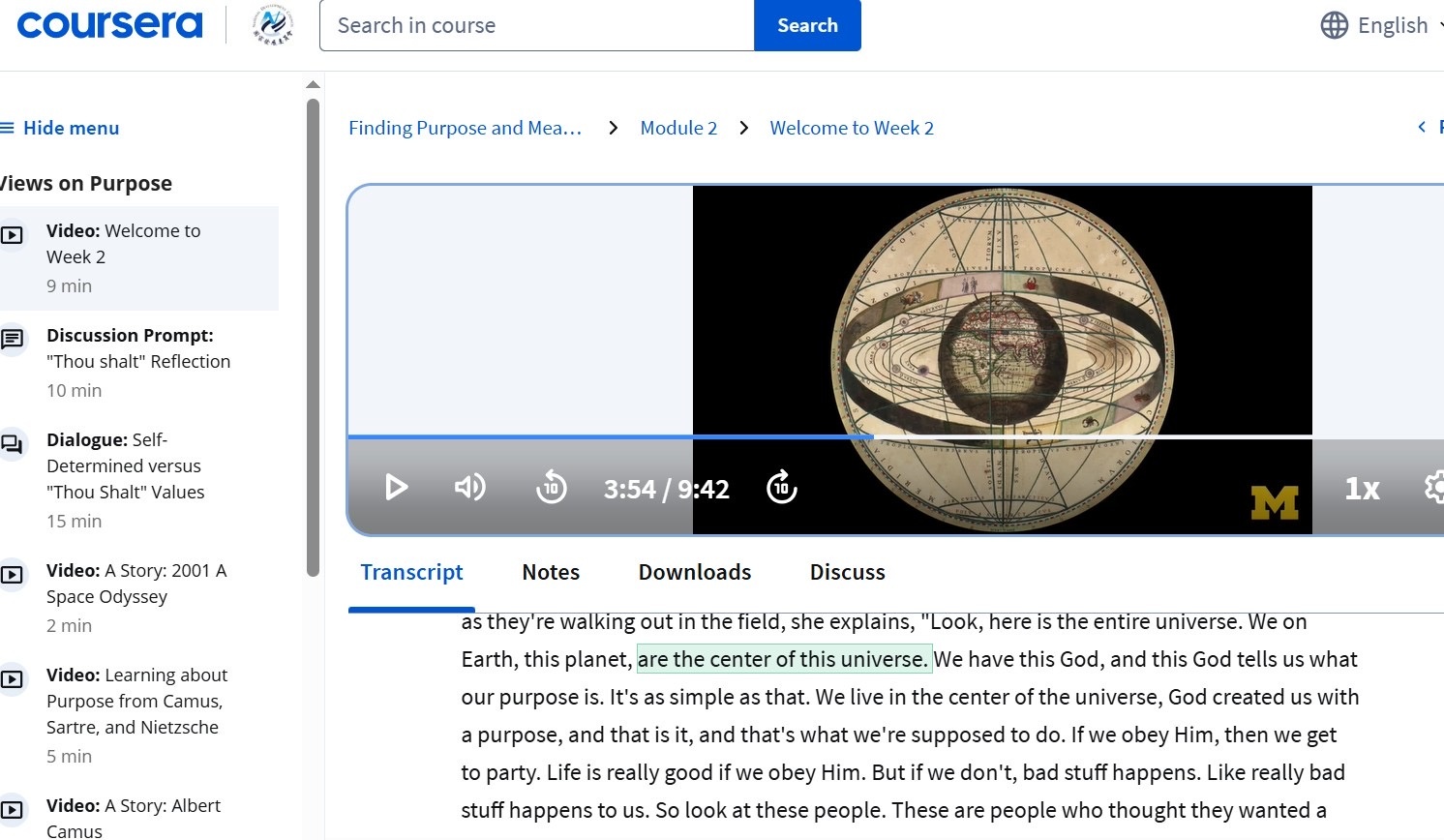Rewind video 10 seconds
Viewport: 1444px width, 840px height.
[552, 488]
